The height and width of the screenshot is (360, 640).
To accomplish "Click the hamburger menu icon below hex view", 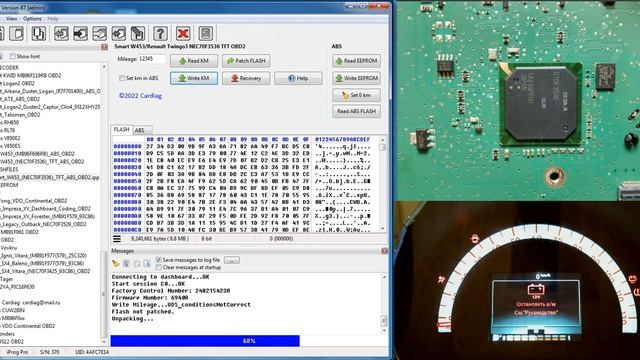I will click(117, 239).
